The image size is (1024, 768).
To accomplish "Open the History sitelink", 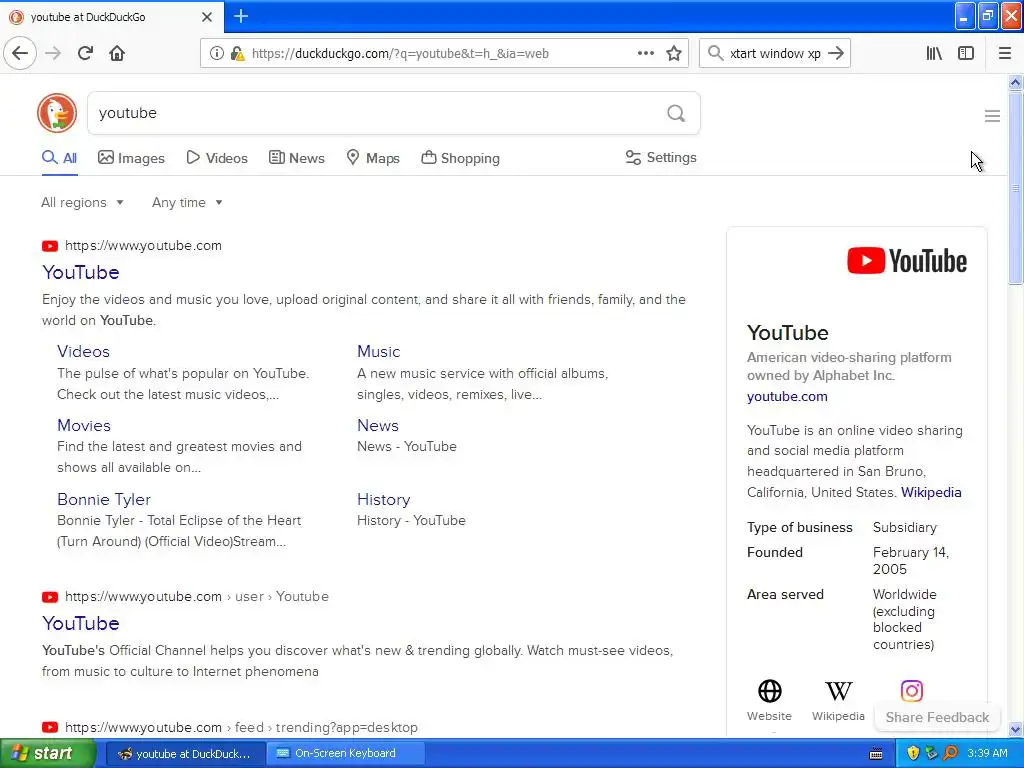I will click(383, 500).
